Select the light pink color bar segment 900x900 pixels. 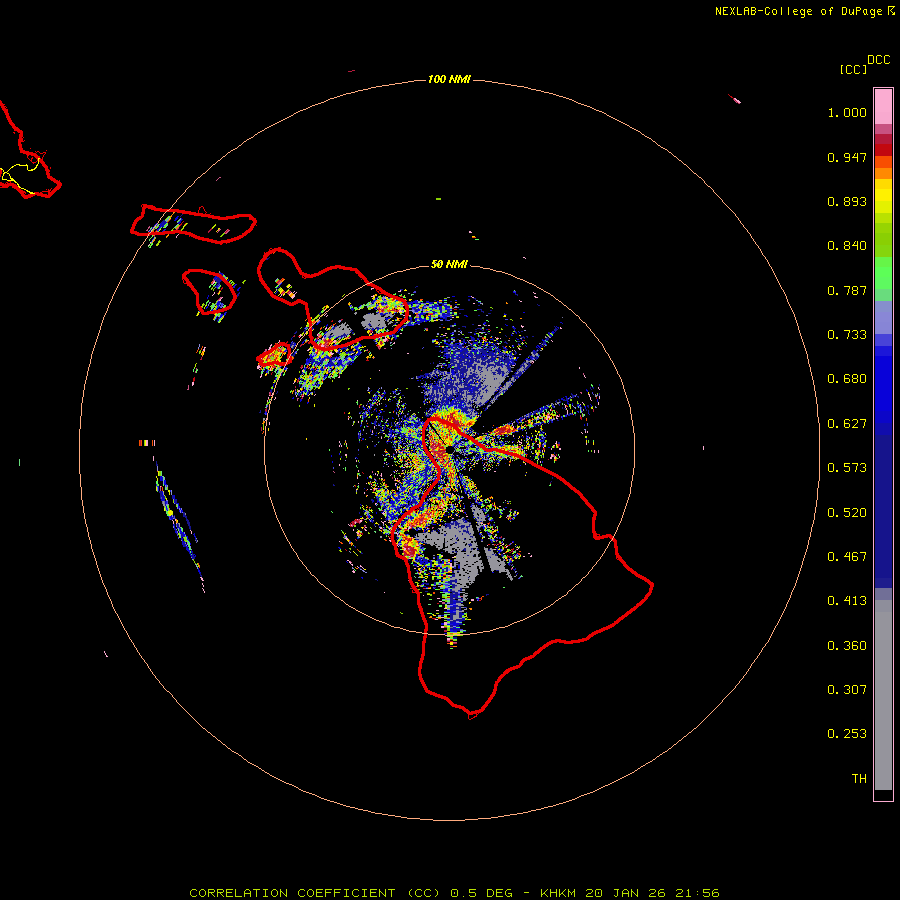[883, 106]
